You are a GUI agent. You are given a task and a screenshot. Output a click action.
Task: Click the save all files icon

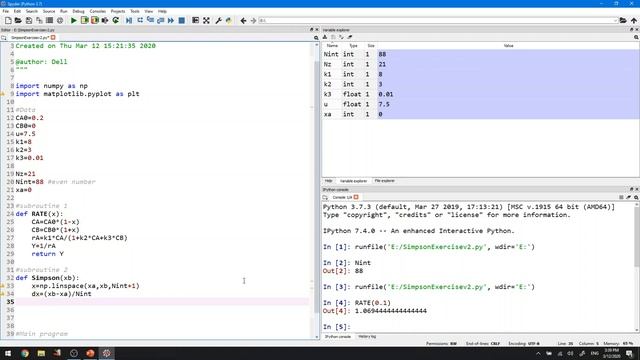pyautogui.click(x=39, y=20)
